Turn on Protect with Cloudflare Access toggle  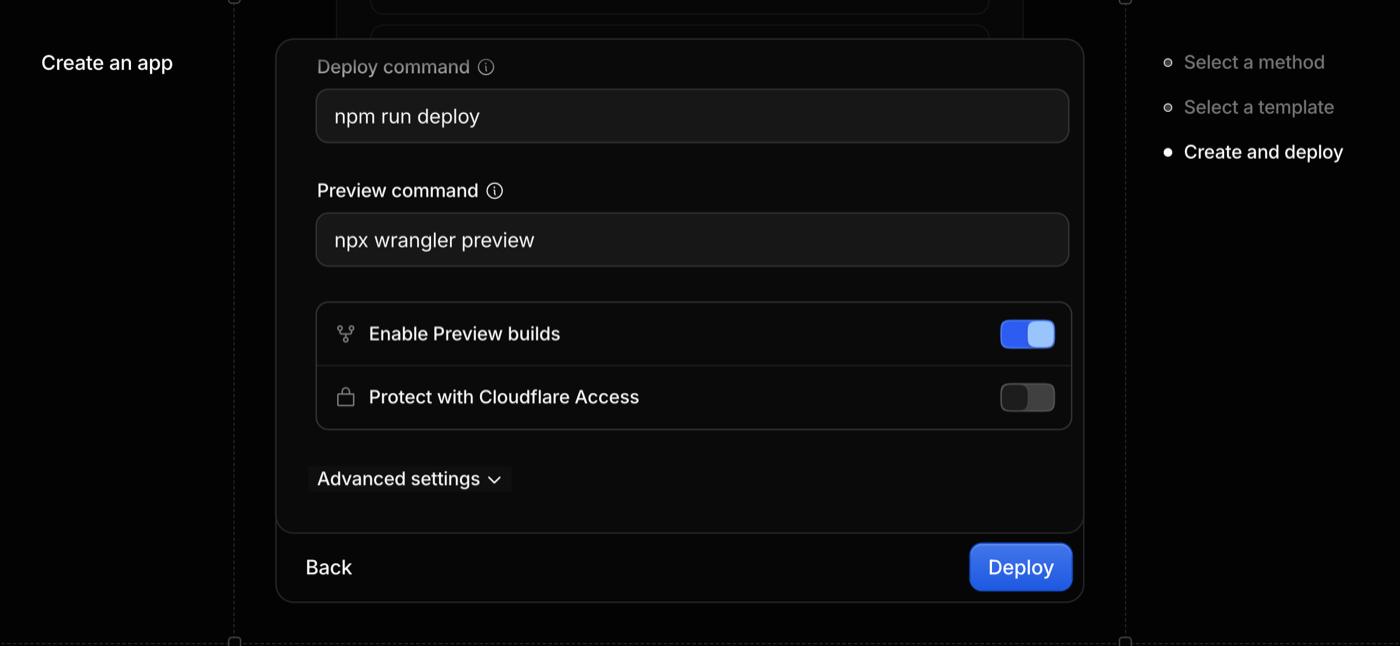(1027, 397)
